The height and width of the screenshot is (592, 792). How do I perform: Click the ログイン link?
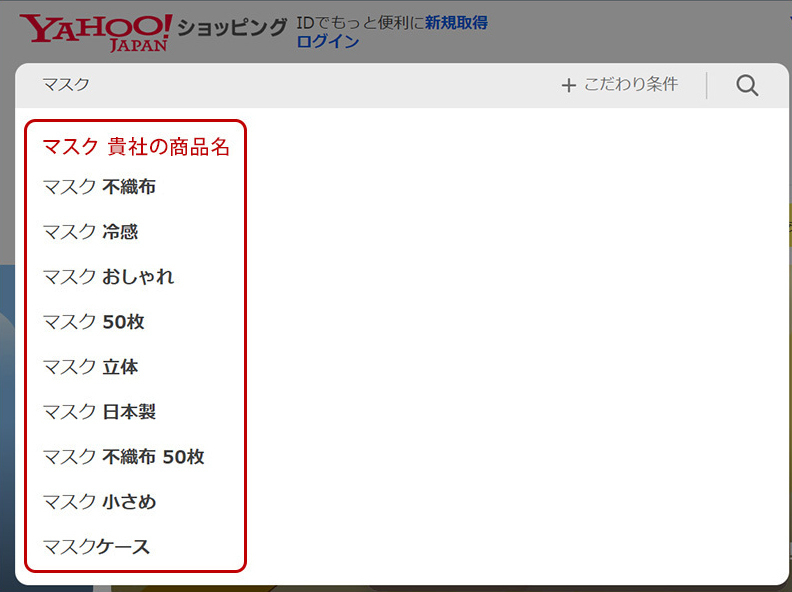click(328, 41)
